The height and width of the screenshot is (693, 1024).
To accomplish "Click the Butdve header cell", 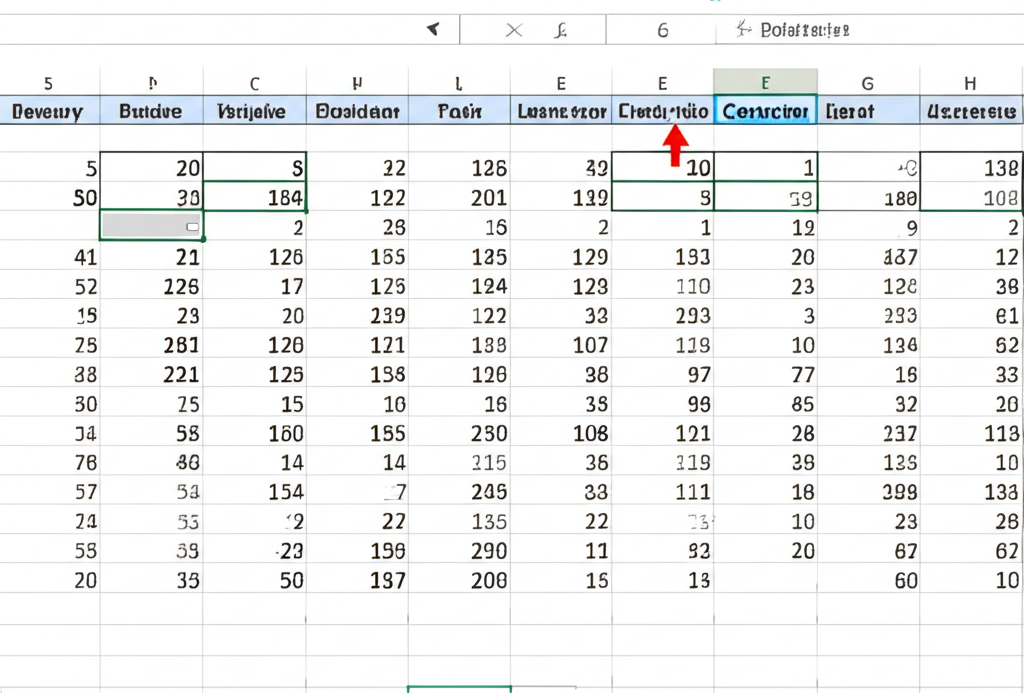I will pyautogui.click(x=151, y=111).
